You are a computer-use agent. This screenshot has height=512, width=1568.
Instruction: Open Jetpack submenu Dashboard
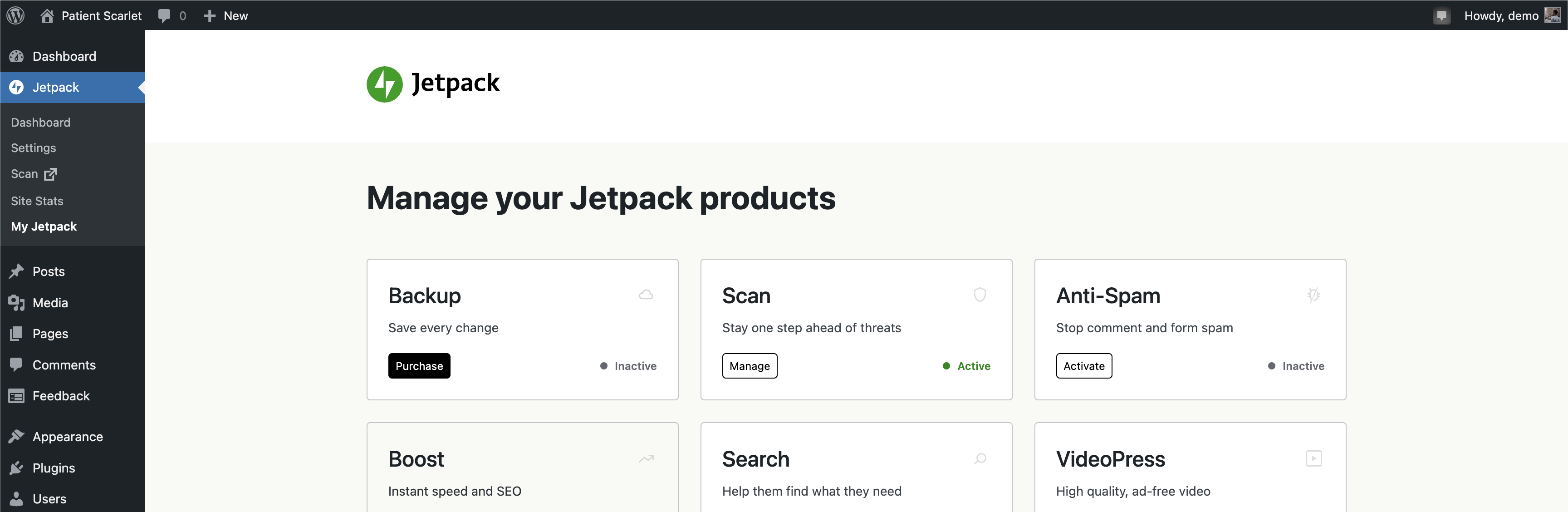[x=41, y=123]
